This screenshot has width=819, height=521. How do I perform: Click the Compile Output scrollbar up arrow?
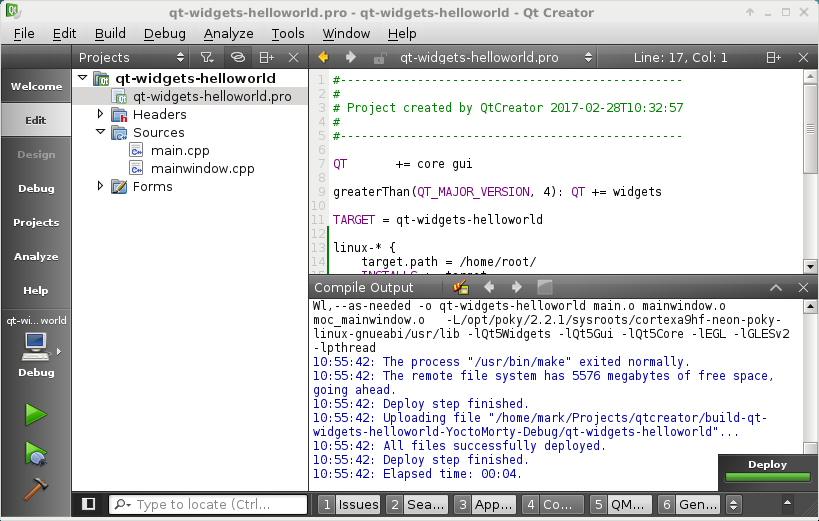810,307
